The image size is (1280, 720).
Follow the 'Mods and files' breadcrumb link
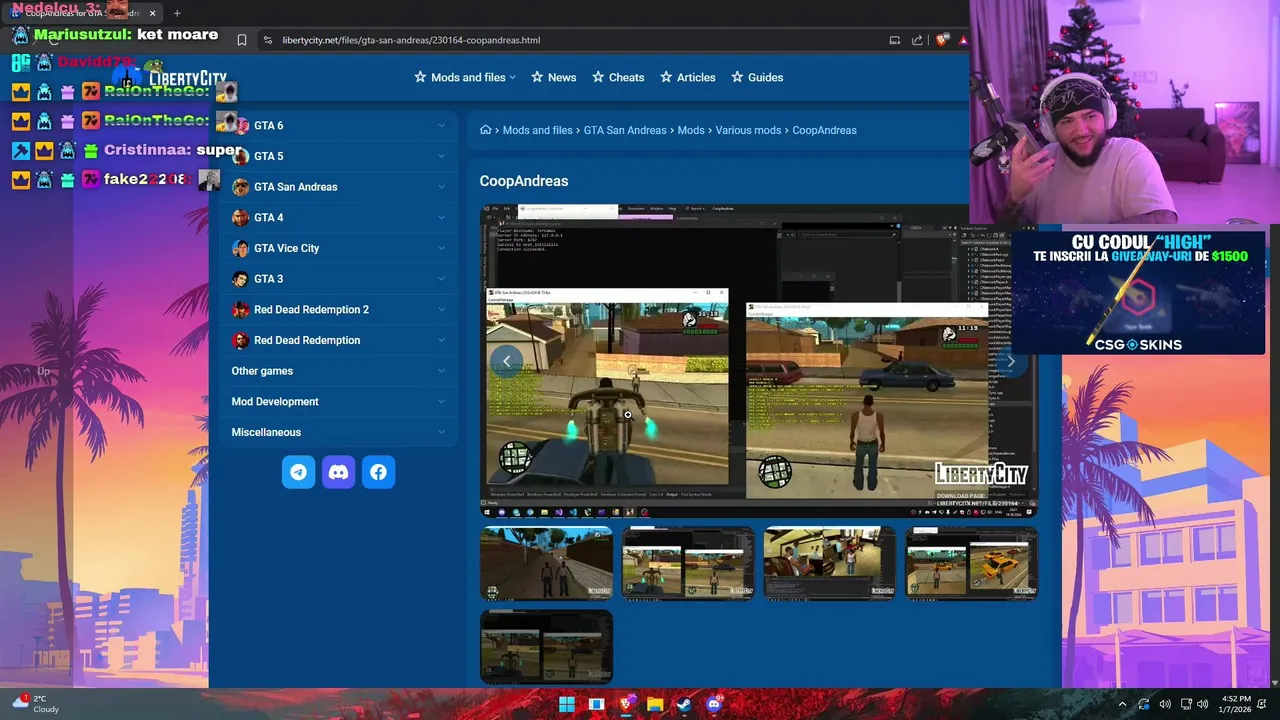tap(537, 130)
